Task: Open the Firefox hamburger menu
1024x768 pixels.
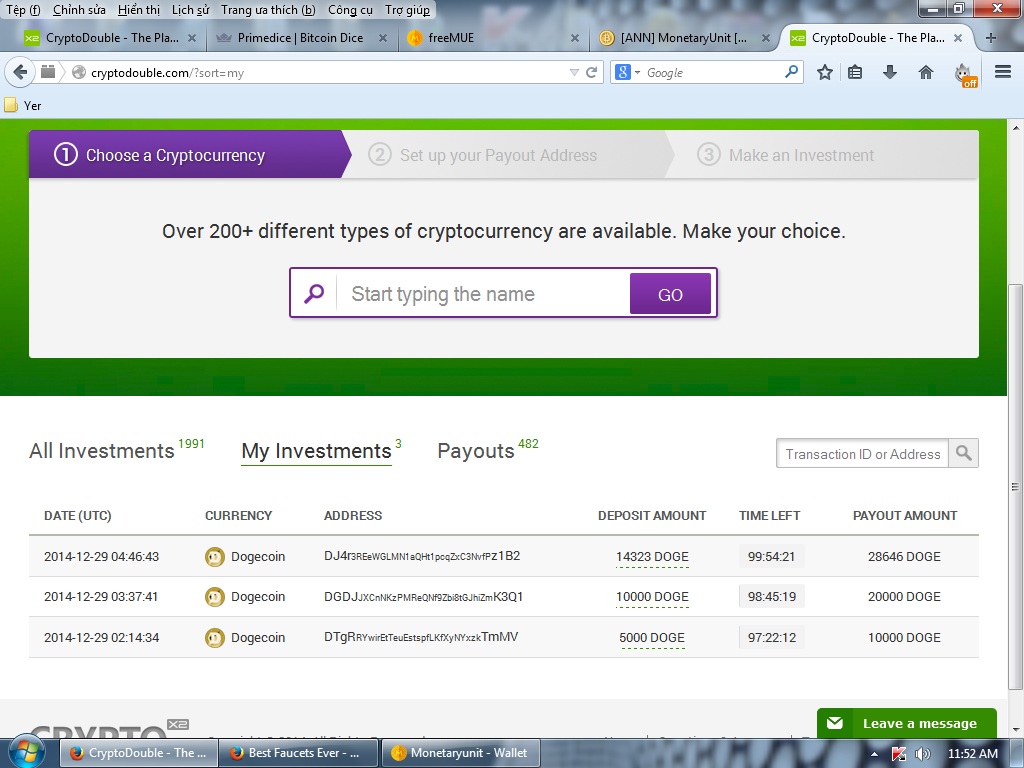Action: coord(1003,72)
